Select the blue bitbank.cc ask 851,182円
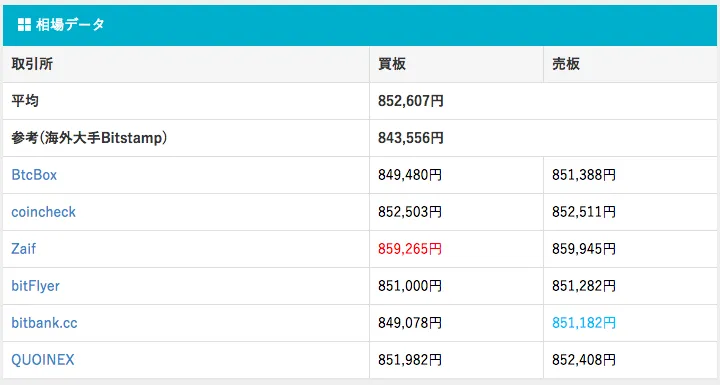The width and height of the screenshot is (720, 385). point(584,323)
